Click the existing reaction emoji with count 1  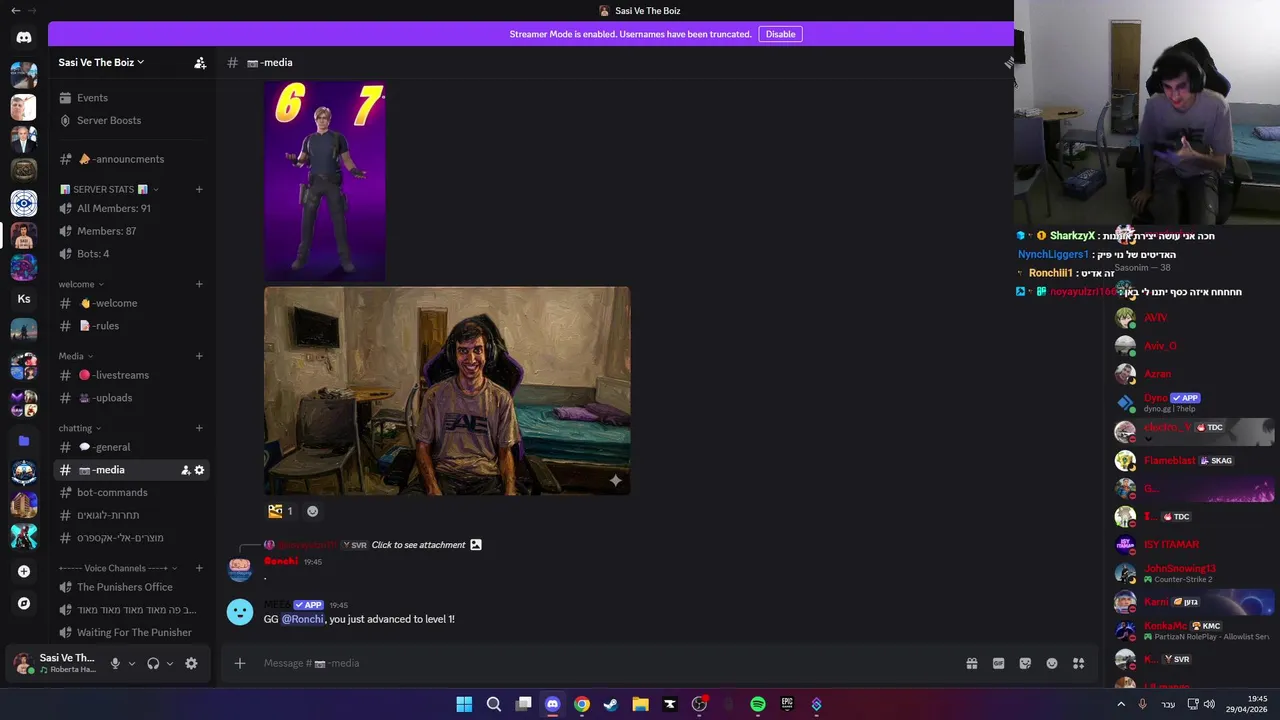[280, 511]
